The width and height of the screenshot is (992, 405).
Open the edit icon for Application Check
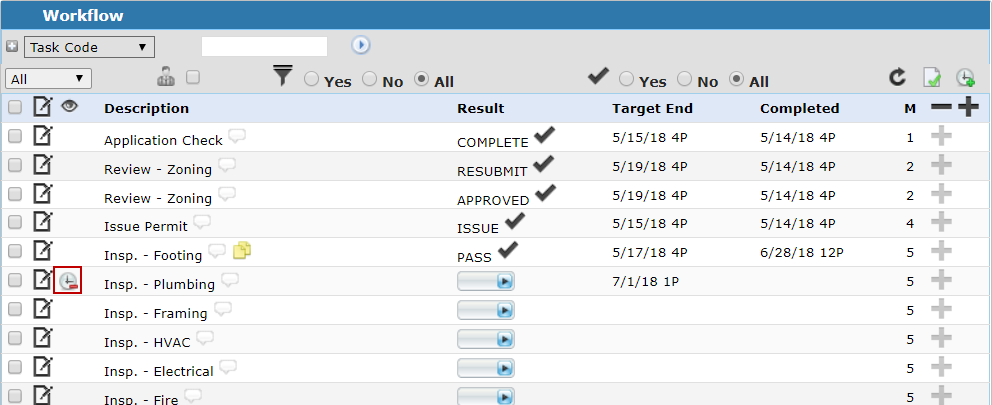pos(43,135)
